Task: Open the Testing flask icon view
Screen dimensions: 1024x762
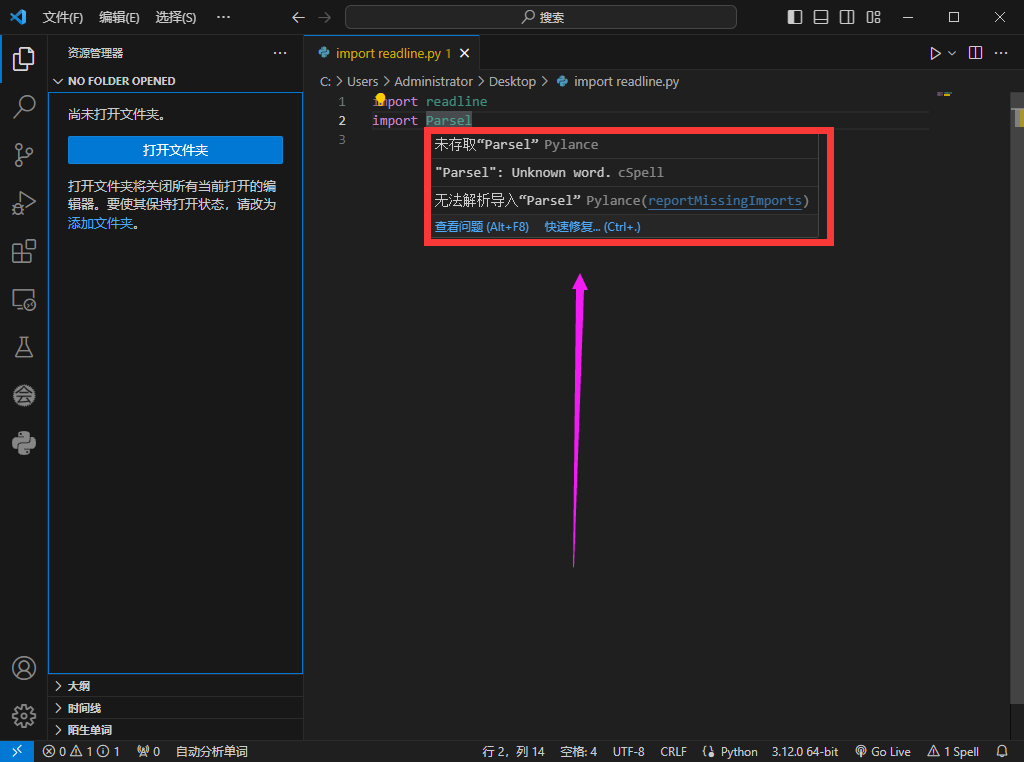Action: [24, 347]
